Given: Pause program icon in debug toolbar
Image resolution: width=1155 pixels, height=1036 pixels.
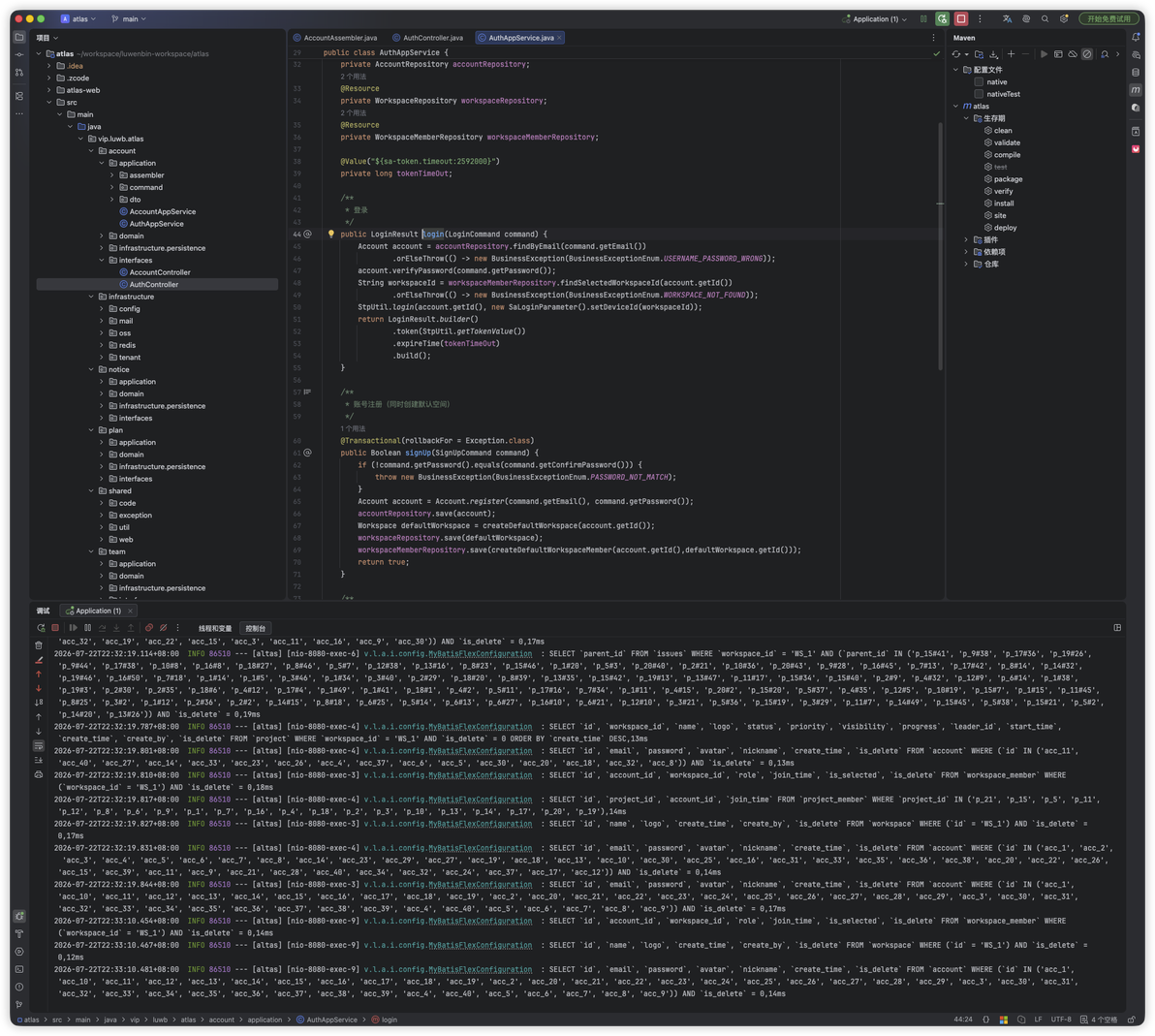Looking at the screenshot, I should tap(87, 628).
